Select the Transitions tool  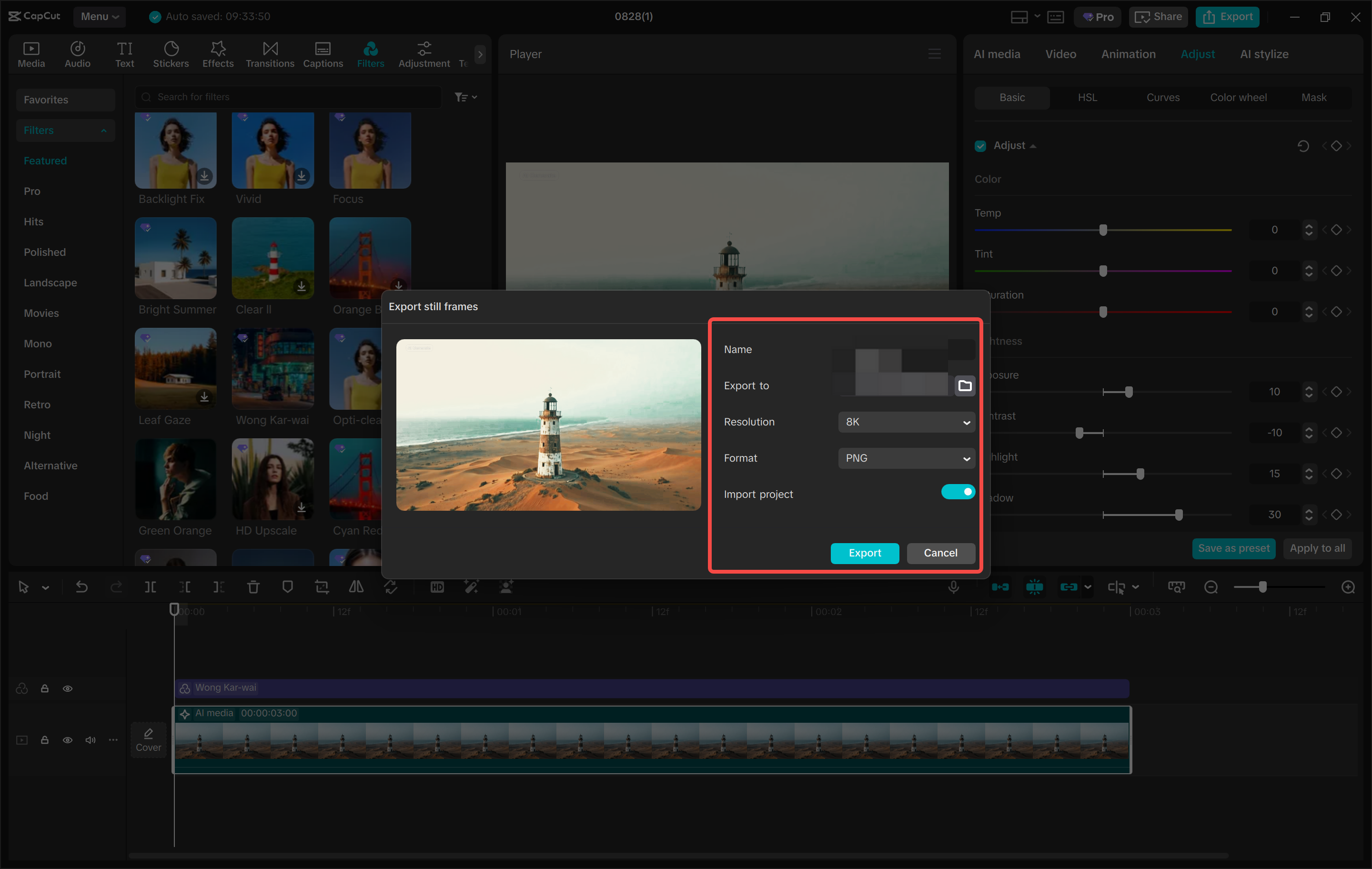pyautogui.click(x=270, y=53)
